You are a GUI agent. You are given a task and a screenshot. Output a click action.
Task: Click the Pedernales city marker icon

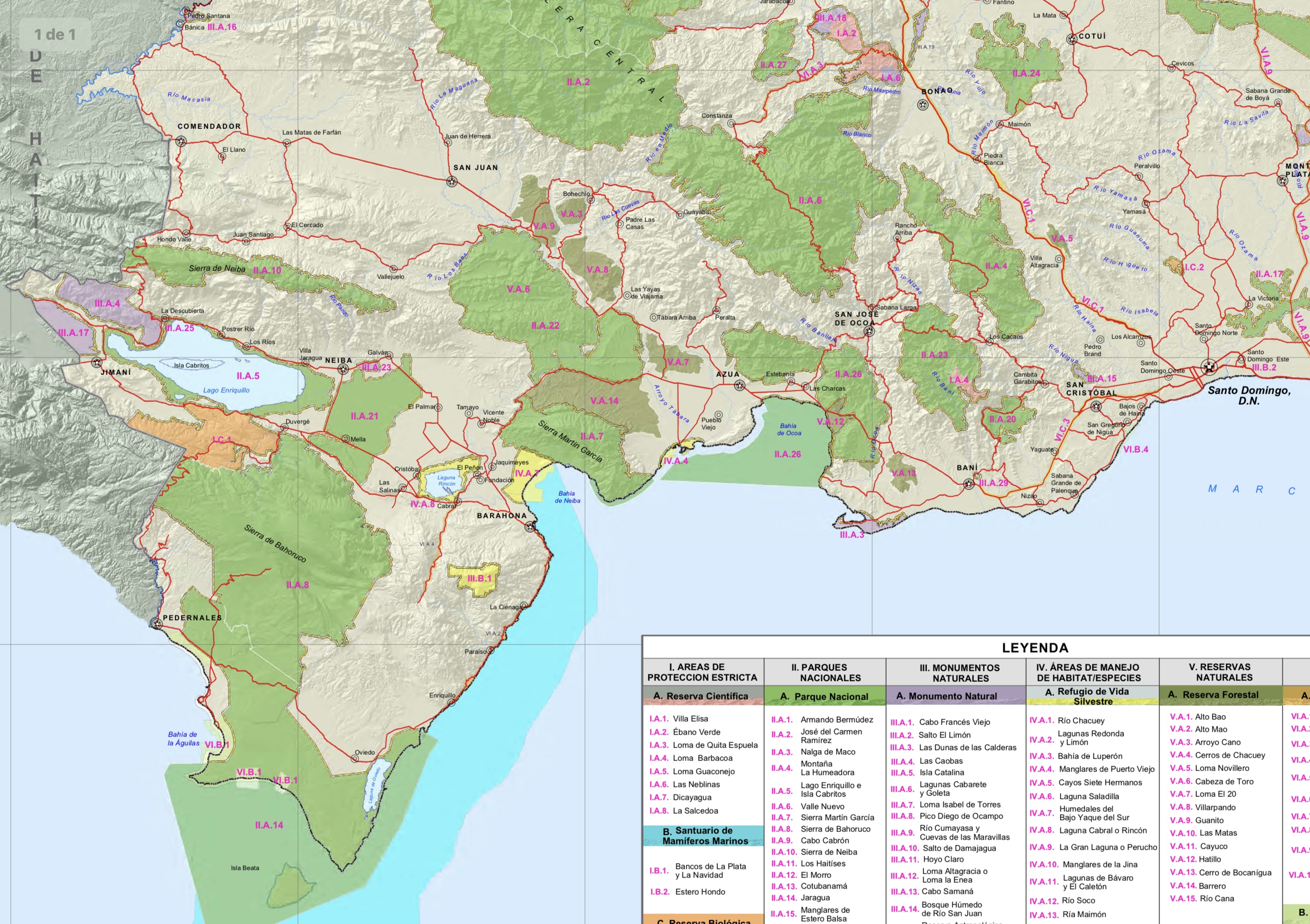point(156,624)
